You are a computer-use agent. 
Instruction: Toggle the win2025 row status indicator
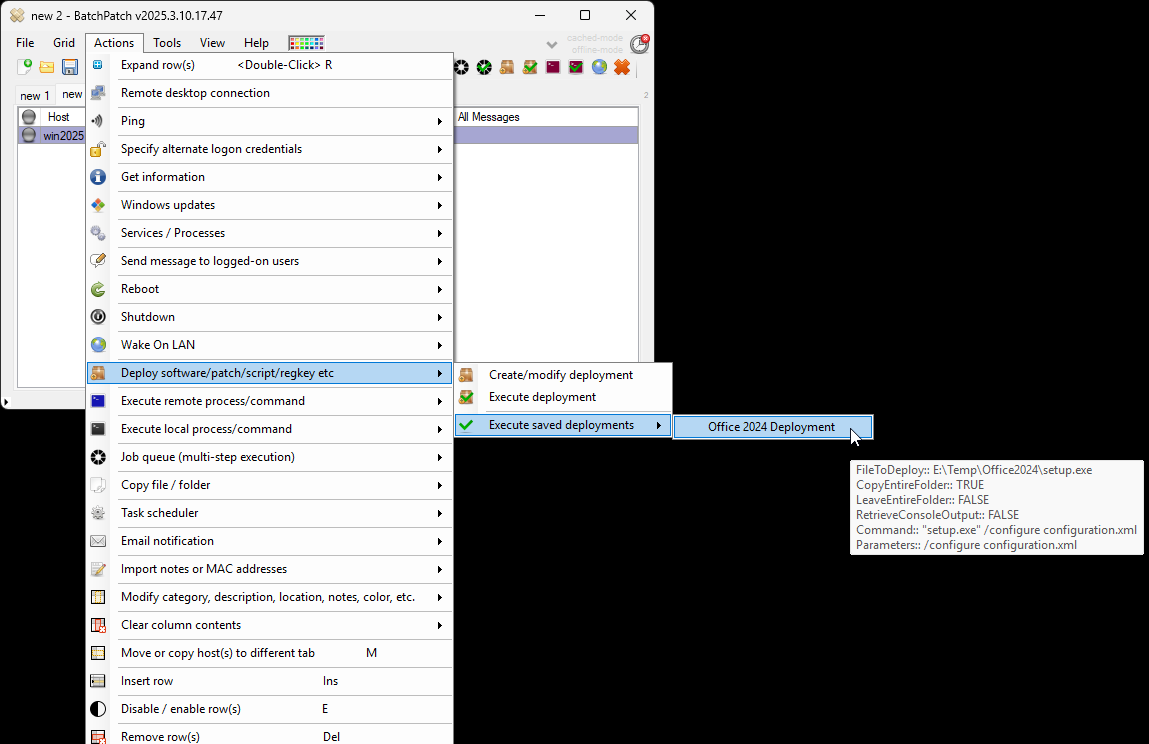29,135
